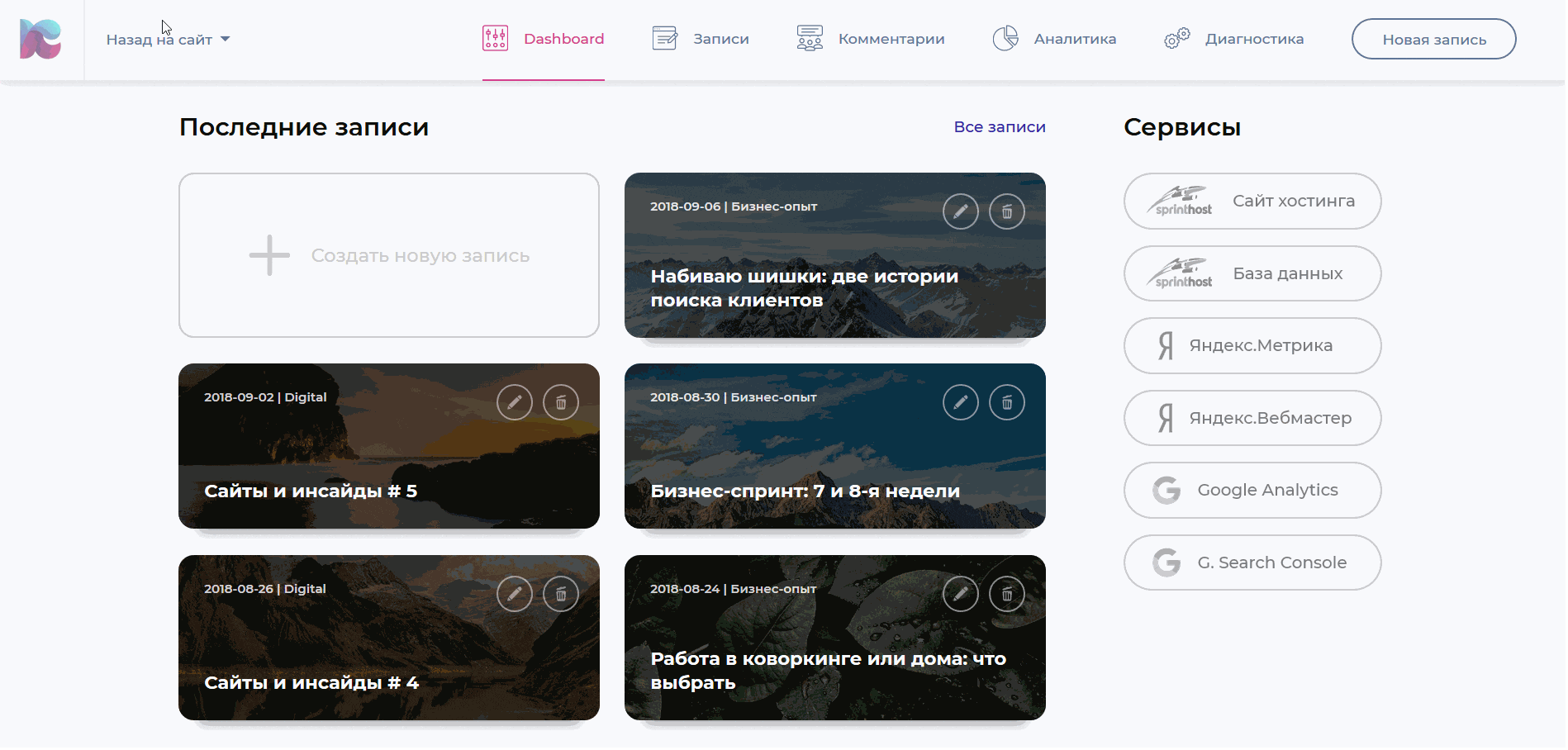The width and height of the screenshot is (1568, 750).
Task: Launch the Google Analytics service button
Action: pos(1252,490)
